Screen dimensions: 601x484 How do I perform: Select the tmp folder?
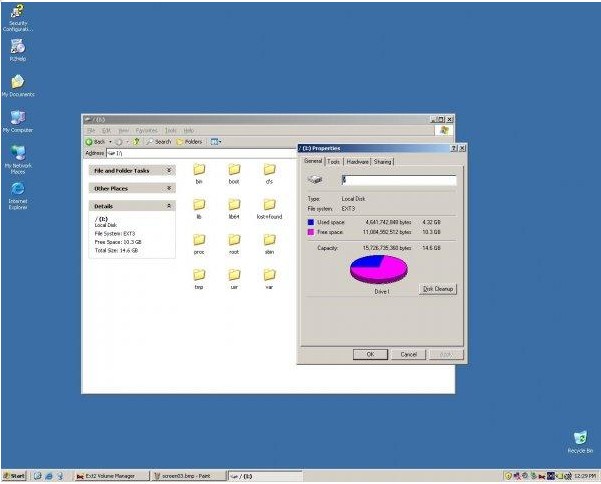(x=199, y=279)
